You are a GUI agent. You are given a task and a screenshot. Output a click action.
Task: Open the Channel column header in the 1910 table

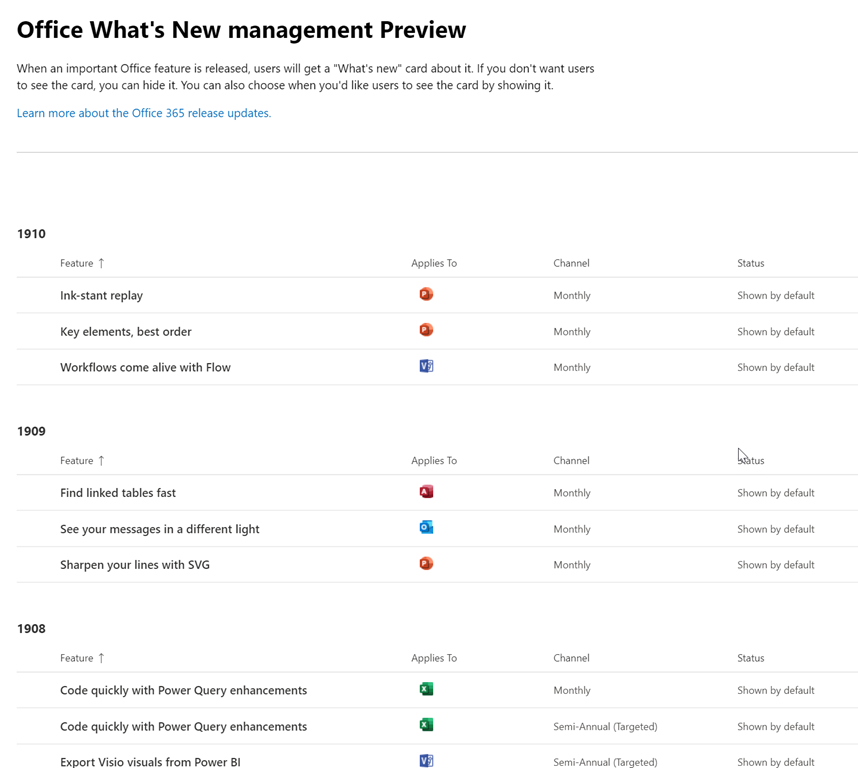point(571,262)
